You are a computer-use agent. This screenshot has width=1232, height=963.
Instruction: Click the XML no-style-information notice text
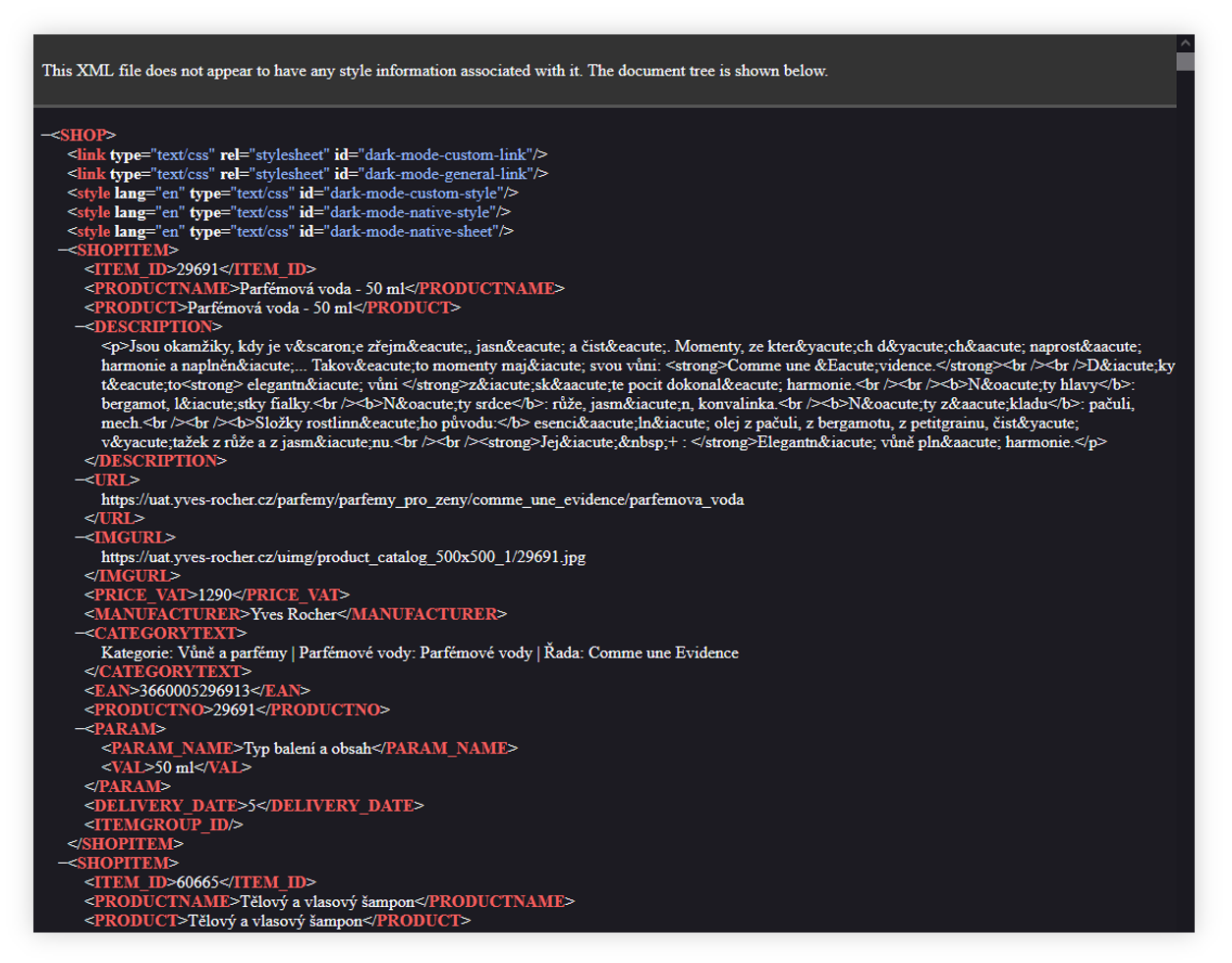pos(435,71)
